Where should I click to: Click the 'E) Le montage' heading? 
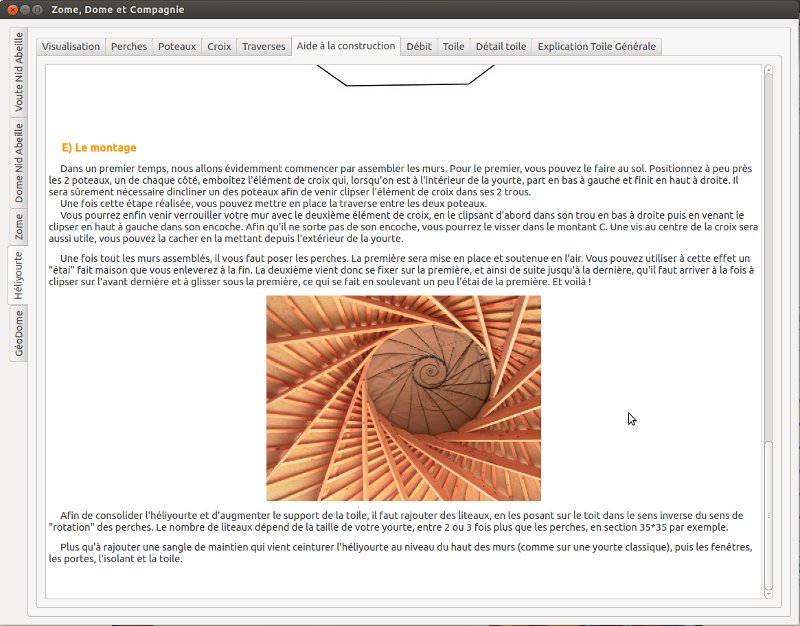point(99,147)
